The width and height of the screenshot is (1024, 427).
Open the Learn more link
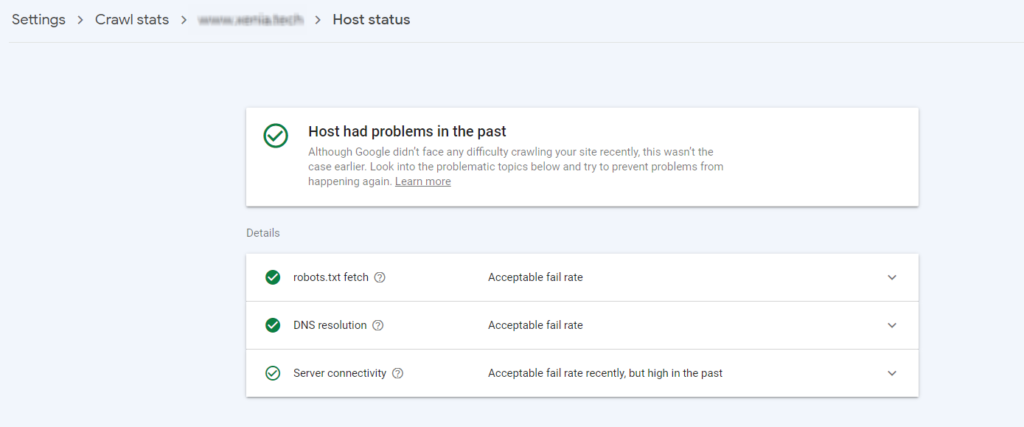423,182
